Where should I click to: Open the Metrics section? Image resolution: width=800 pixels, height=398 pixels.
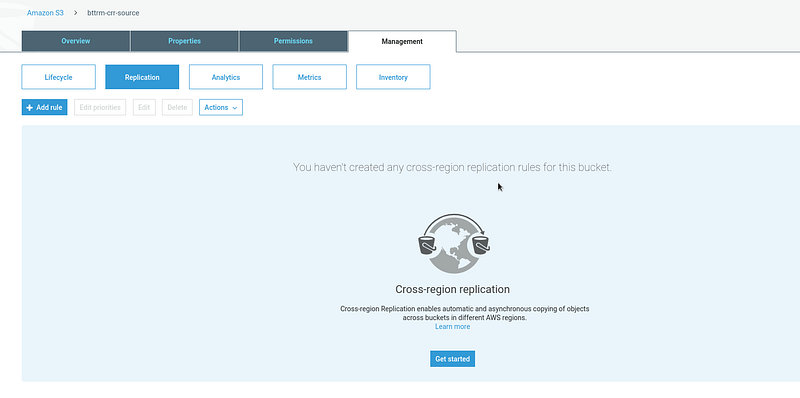tap(310, 77)
